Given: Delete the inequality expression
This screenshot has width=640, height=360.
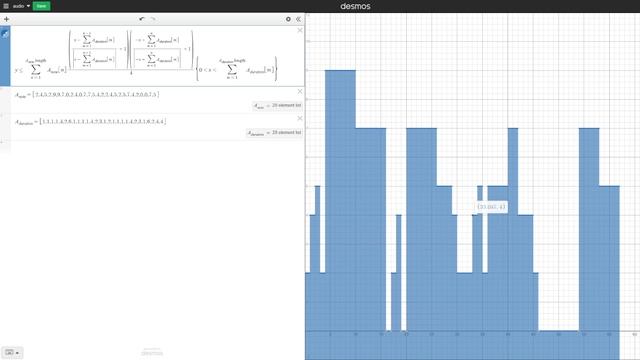Looking at the screenshot, I should [x=300, y=31].
